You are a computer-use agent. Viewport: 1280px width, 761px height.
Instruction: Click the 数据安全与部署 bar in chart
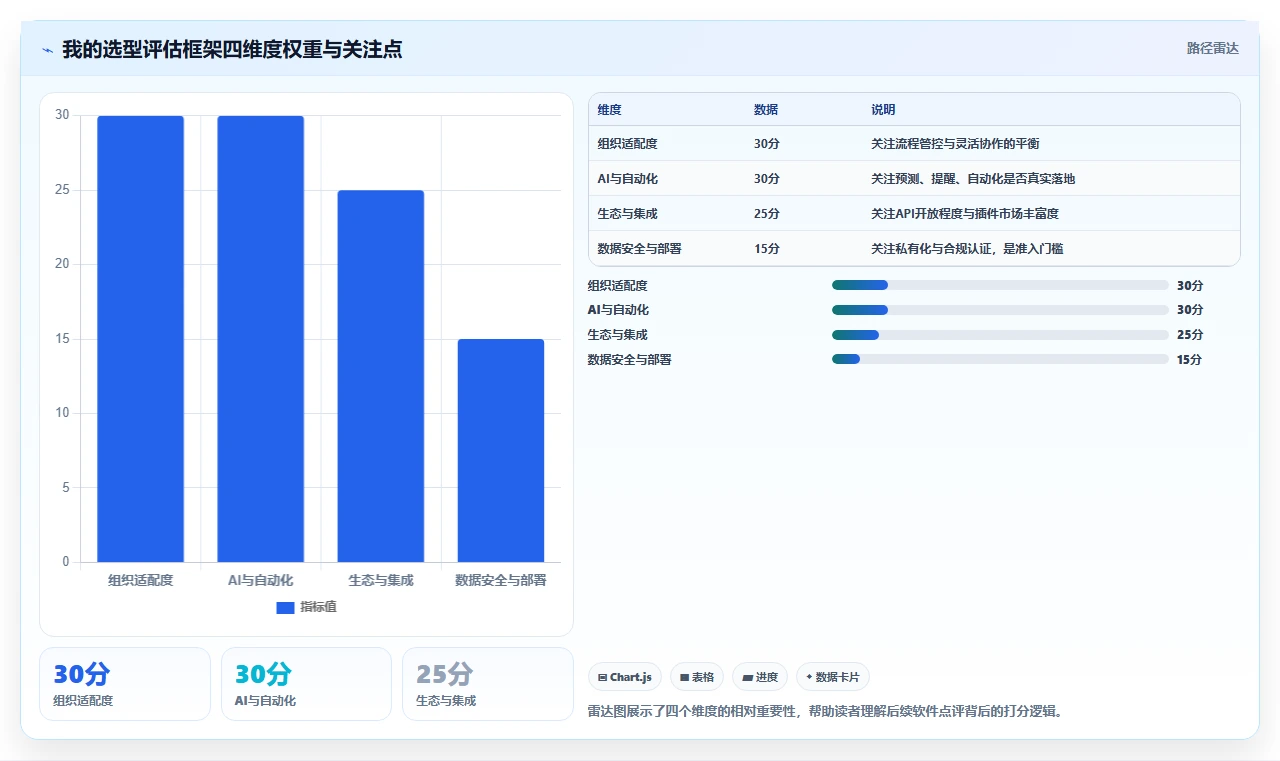(501, 450)
